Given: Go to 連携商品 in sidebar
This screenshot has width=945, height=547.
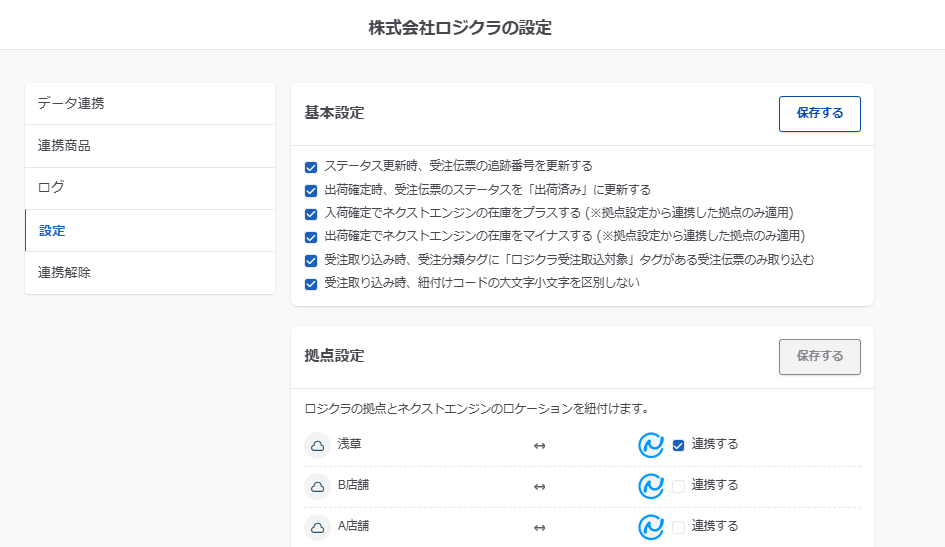Looking at the screenshot, I should [x=150, y=146].
